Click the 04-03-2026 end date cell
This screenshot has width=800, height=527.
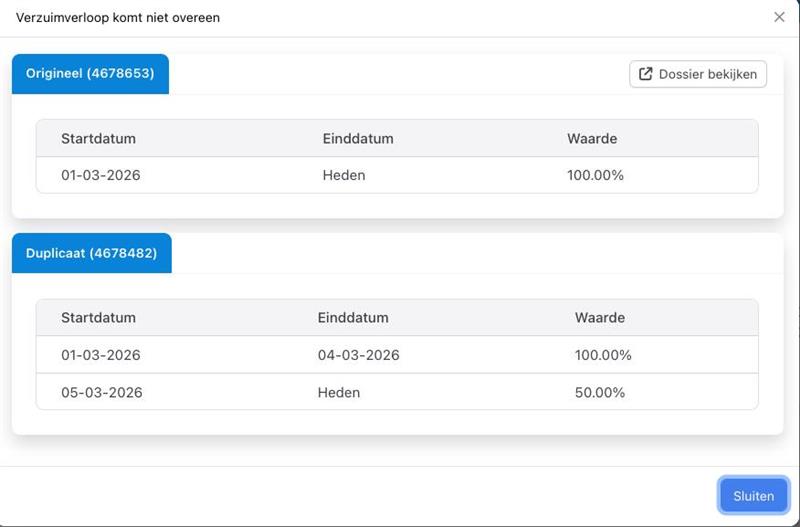tap(358, 355)
